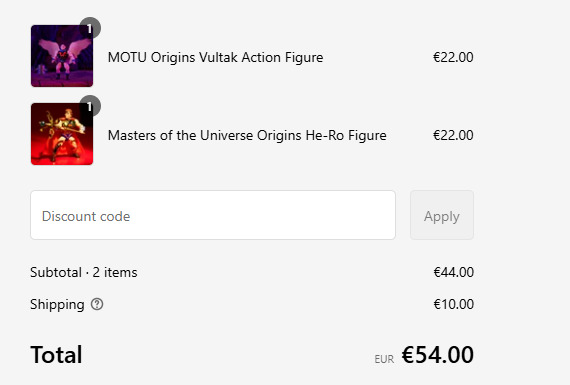Click the Vultak Action Figure €22.00 price

pyautogui.click(x=453, y=57)
